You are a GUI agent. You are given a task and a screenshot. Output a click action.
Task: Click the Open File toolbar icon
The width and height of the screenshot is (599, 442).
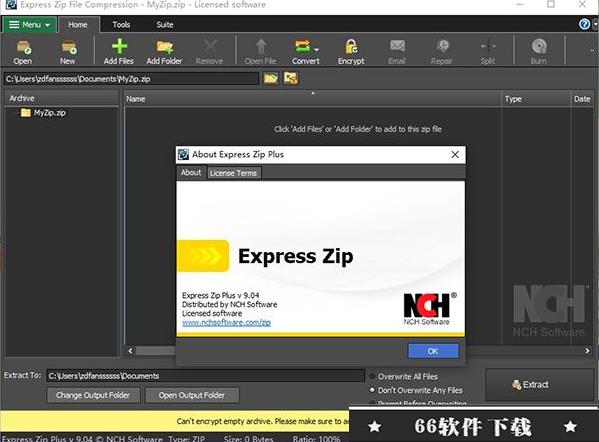pyautogui.click(x=261, y=52)
